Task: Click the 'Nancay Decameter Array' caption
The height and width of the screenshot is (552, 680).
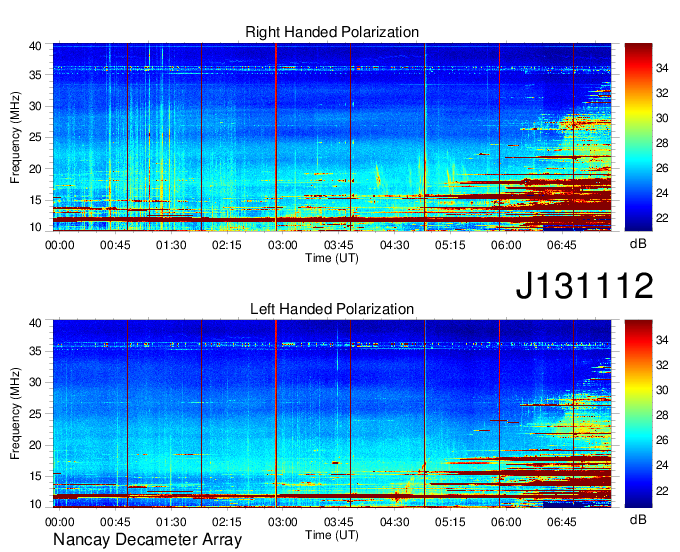Action: click(x=147, y=540)
